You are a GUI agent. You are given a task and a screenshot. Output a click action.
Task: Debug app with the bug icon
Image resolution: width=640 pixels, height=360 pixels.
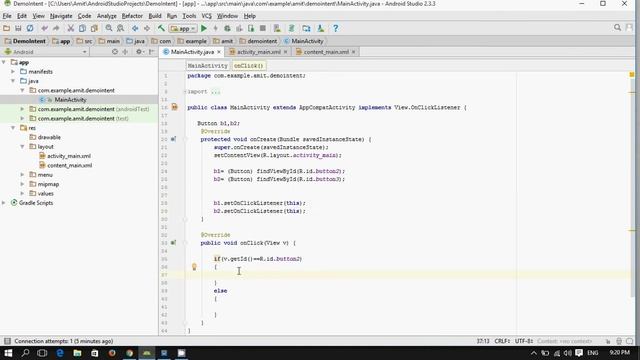point(227,28)
